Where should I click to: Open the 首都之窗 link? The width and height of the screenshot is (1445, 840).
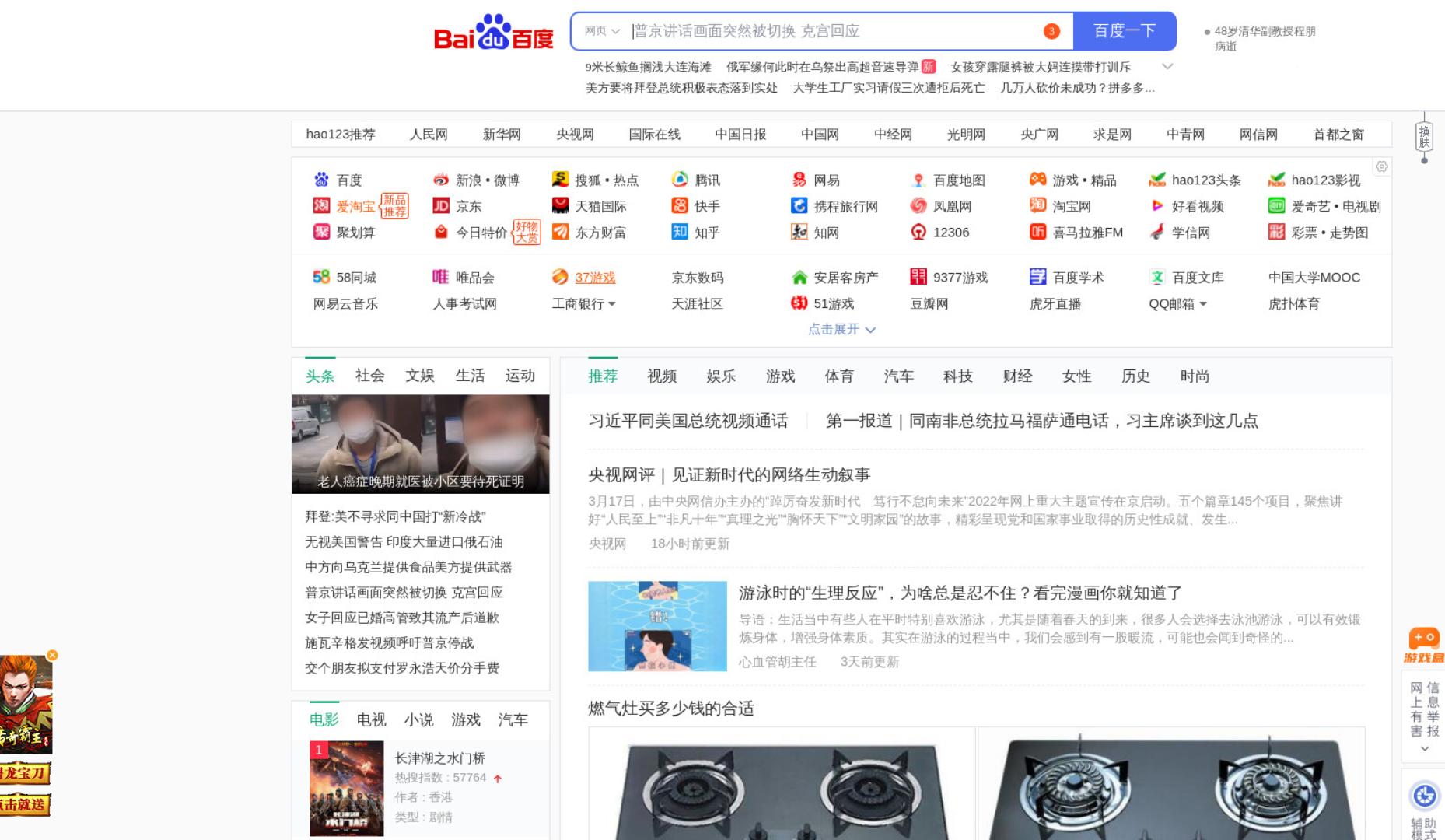pos(1338,135)
